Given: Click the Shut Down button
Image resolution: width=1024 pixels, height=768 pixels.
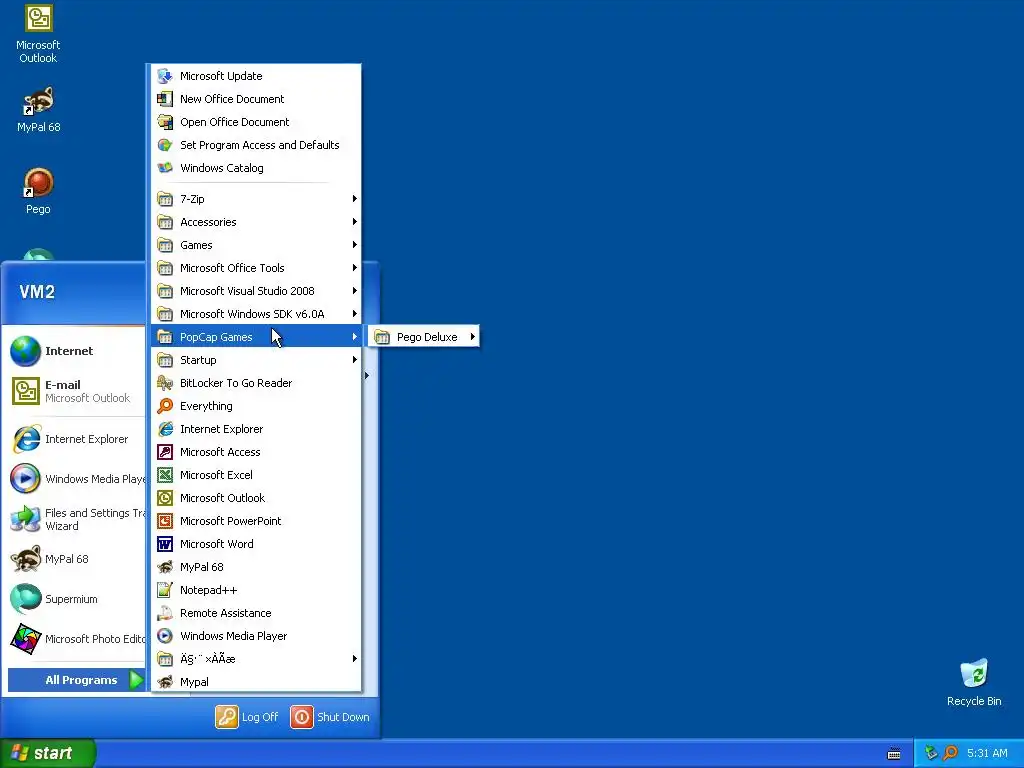Looking at the screenshot, I should tap(330, 717).
